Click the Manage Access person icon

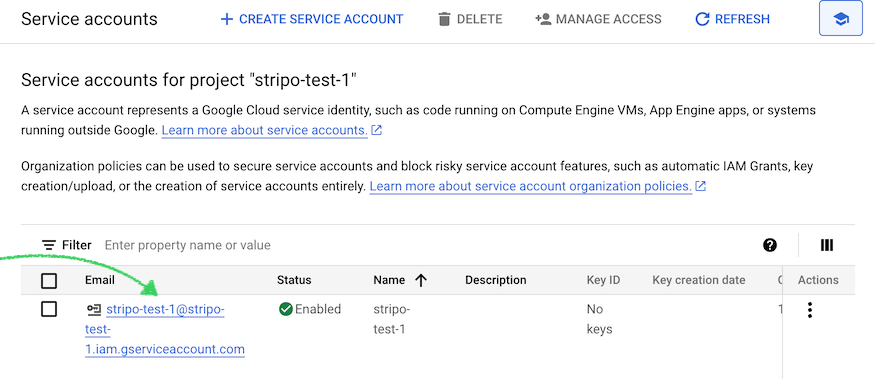pyautogui.click(x=543, y=19)
